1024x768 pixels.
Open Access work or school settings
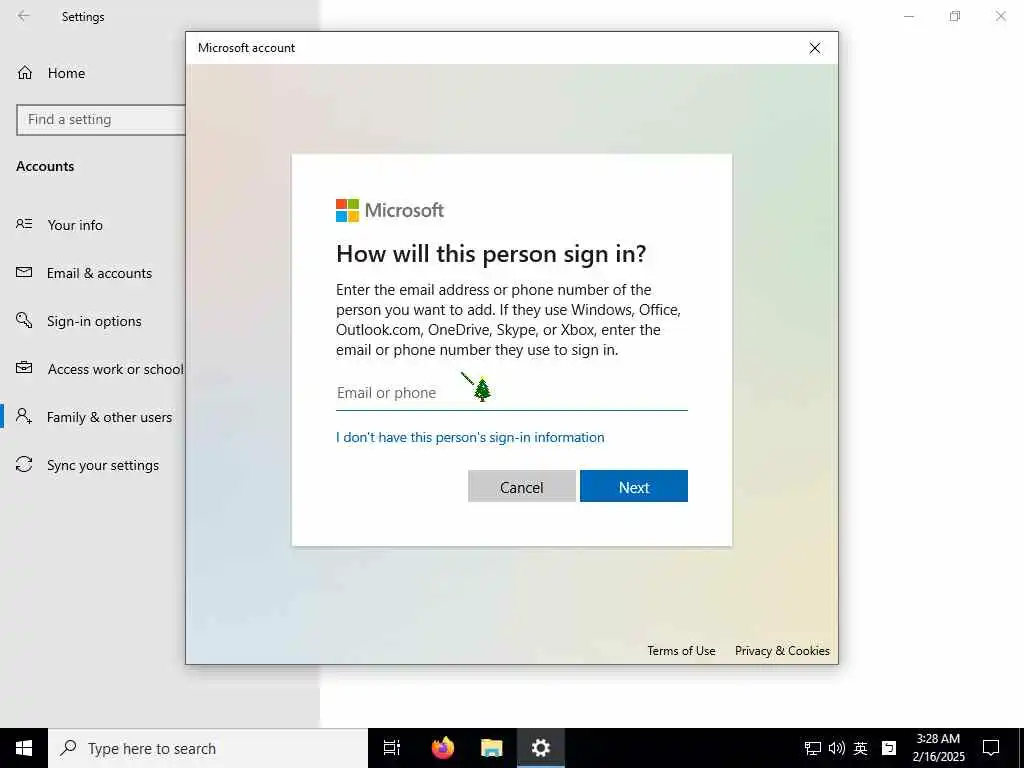[x=116, y=369]
